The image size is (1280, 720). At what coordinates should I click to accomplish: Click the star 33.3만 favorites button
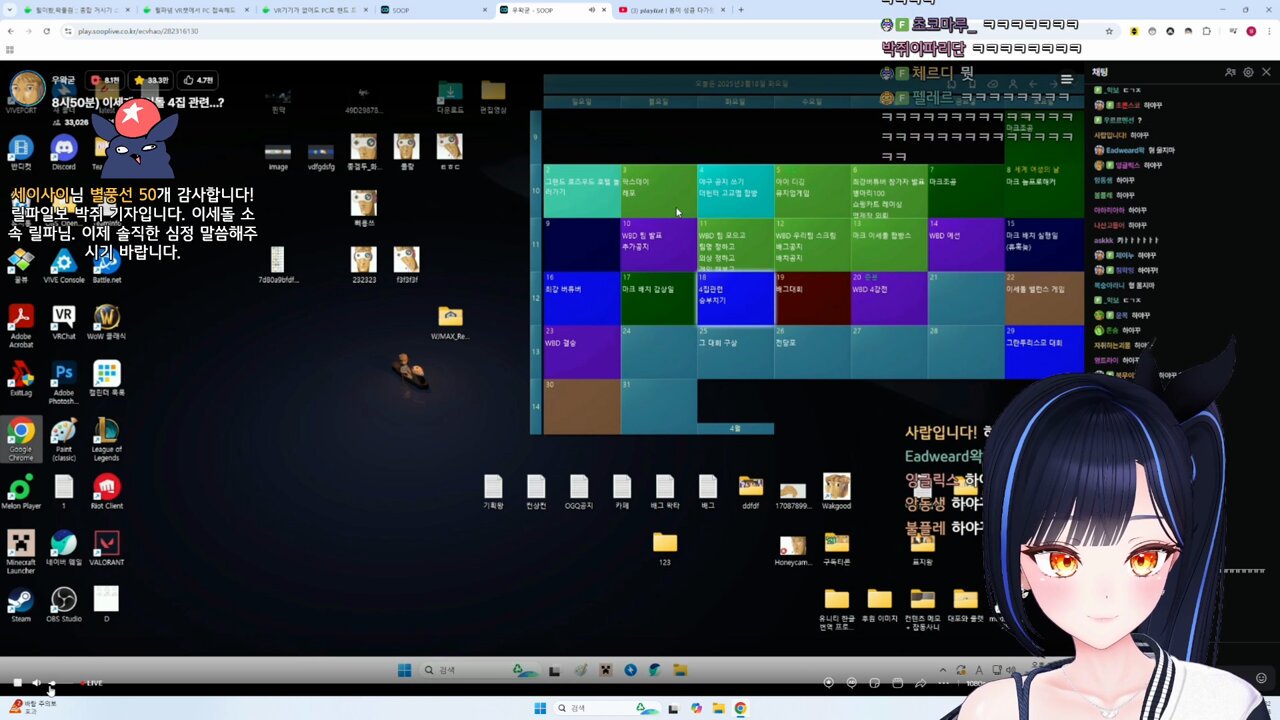152,80
